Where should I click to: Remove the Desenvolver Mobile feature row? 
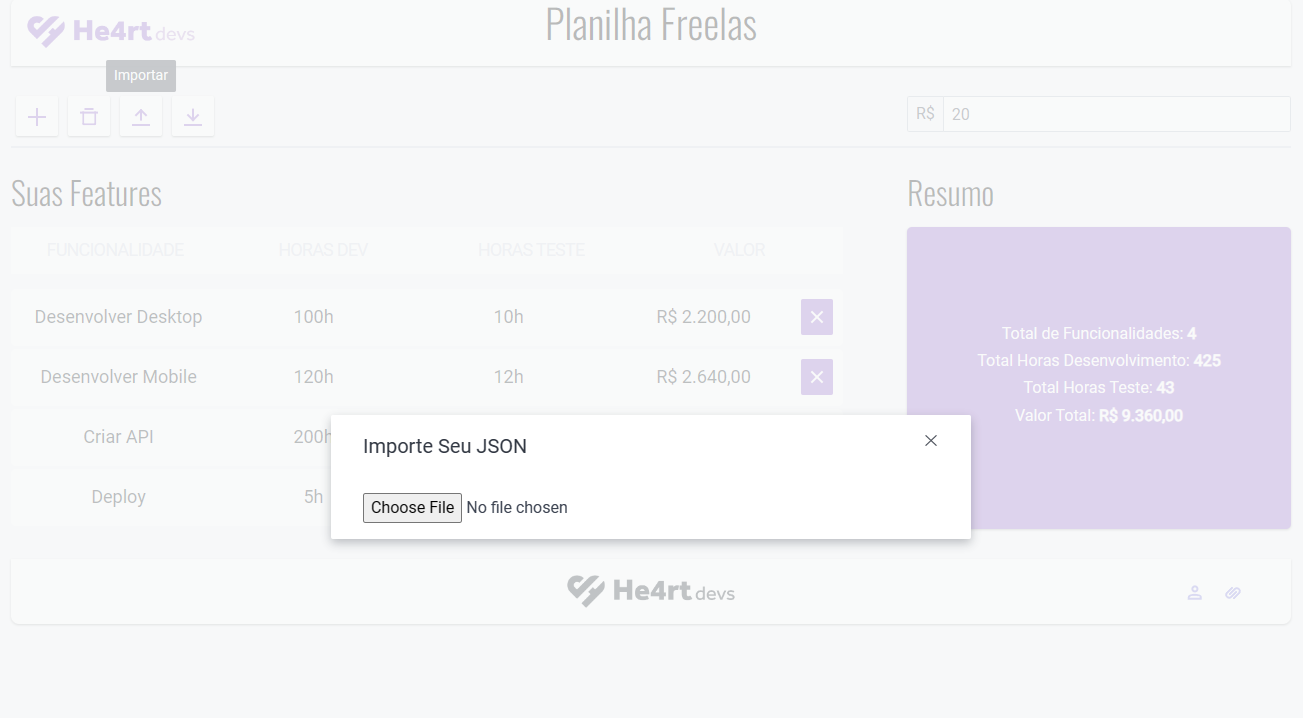tap(816, 377)
